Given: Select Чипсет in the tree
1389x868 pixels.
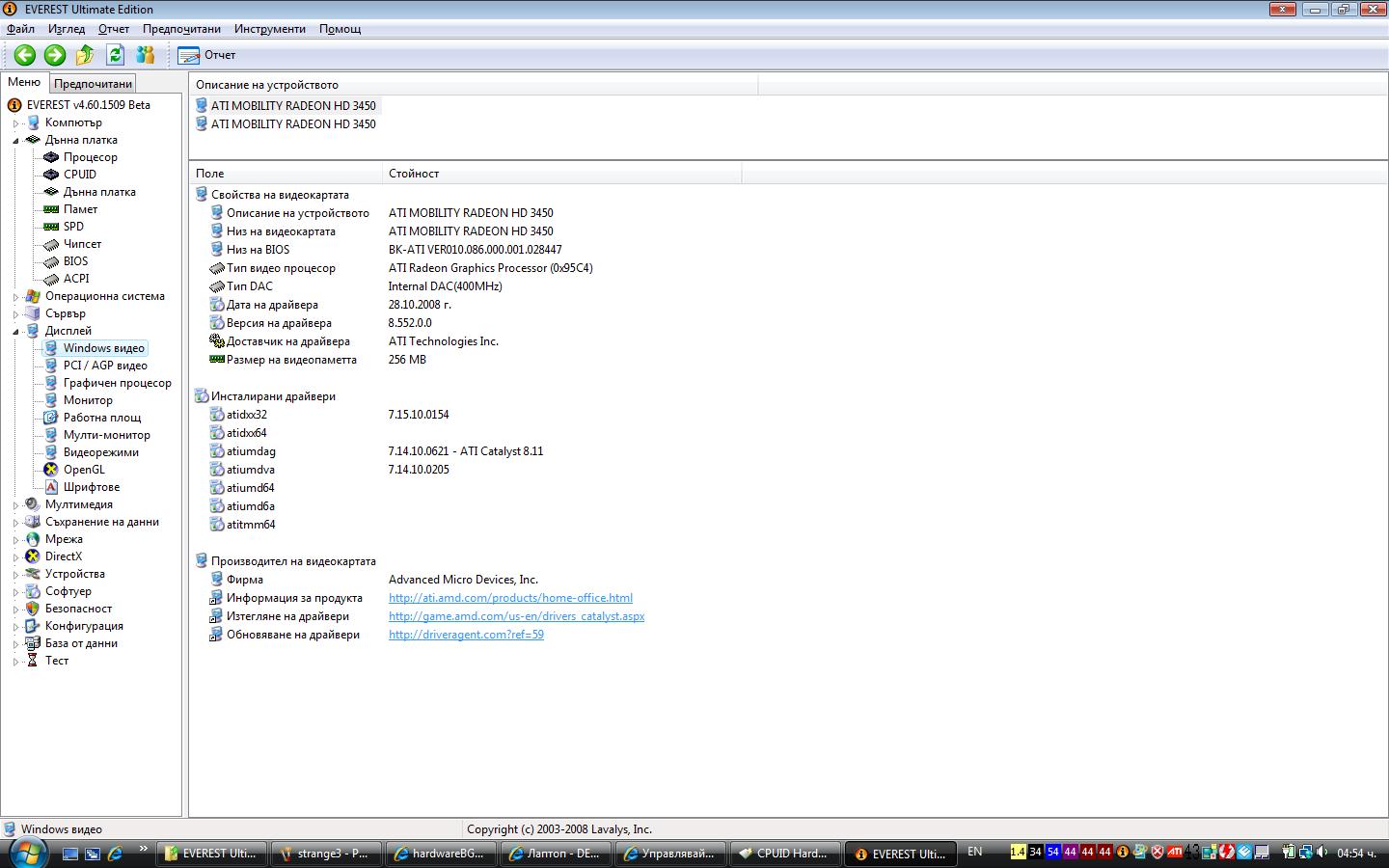Looking at the screenshot, I should click(x=82, y=244).
